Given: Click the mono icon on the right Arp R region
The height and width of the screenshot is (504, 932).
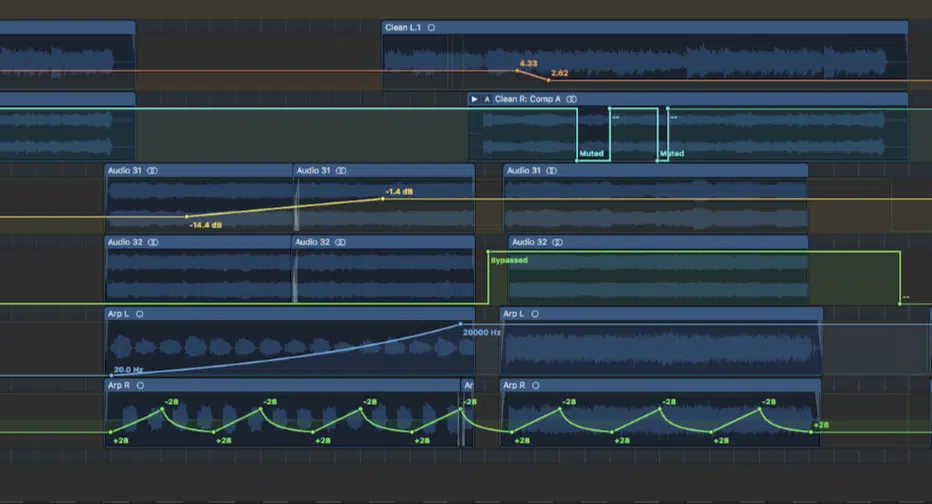Looking at the screenshot, I should [x=536, y=386].
